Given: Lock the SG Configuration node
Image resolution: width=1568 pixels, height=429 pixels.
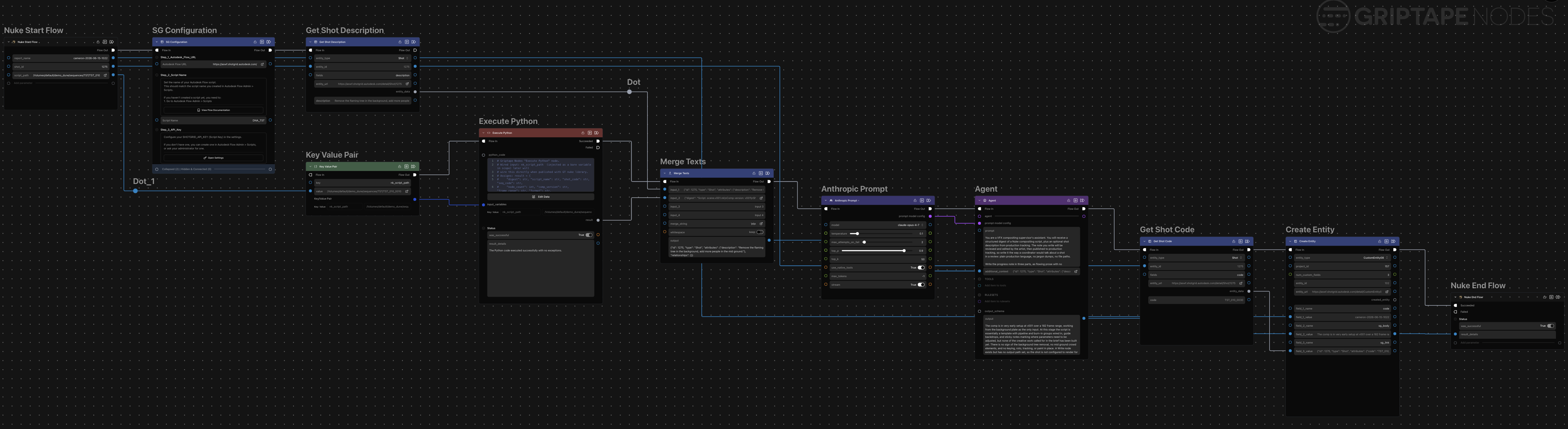Looking at the screenshot, I should coord(255,42).
